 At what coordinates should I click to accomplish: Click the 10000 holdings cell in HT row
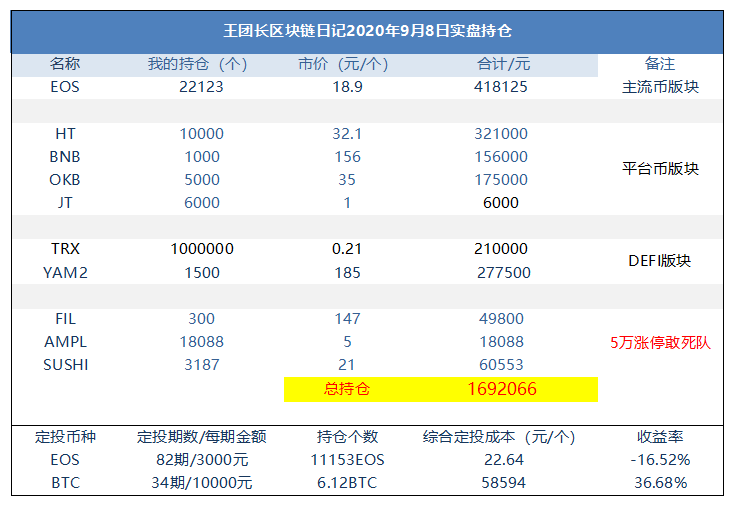[202, 134]
